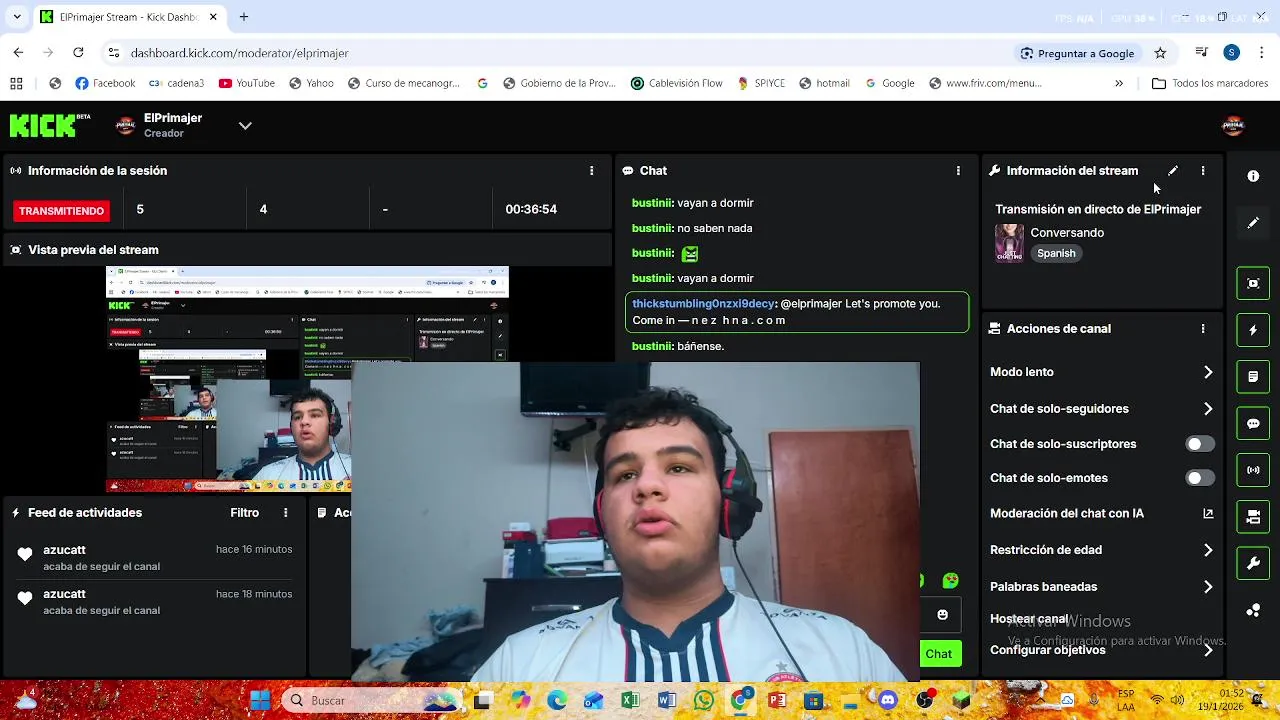Click chat message 'báñense.'

(700, 346)
